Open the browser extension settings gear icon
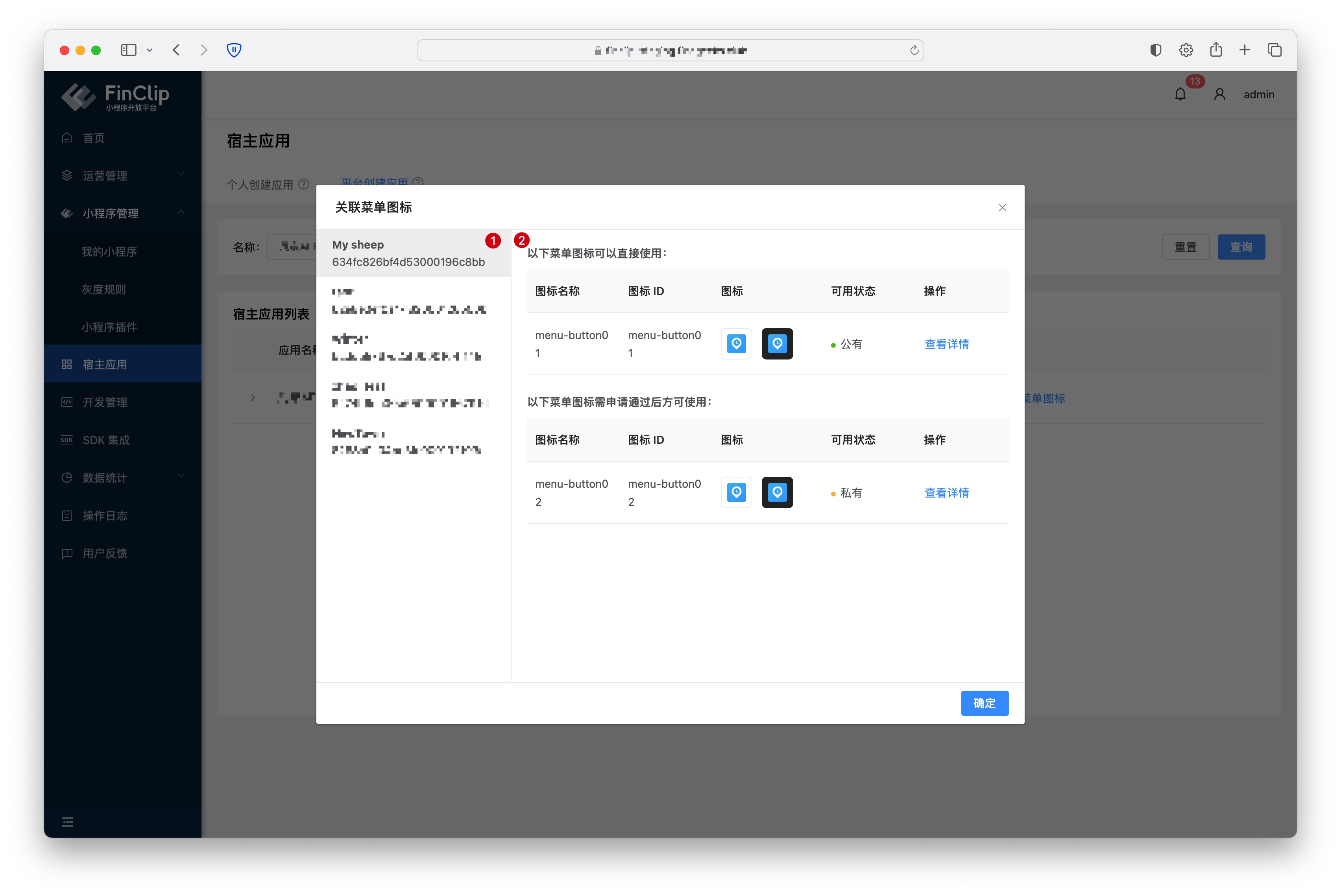The width and height of the screenshot is (1341, 896). [1186, 50]
